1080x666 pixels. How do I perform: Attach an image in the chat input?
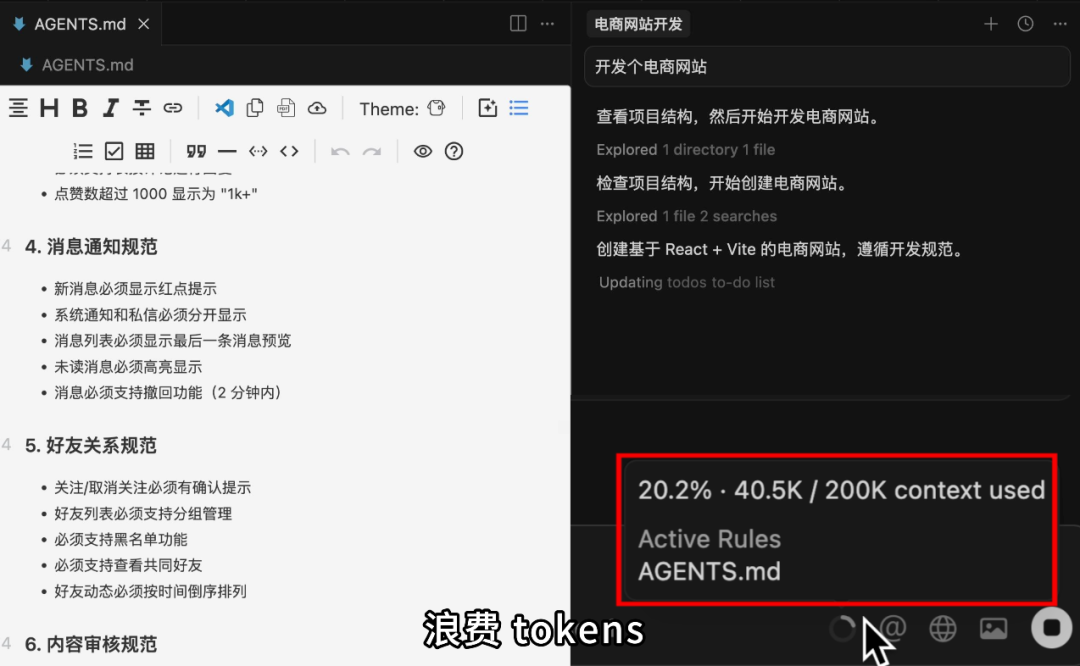click(993, 628)
